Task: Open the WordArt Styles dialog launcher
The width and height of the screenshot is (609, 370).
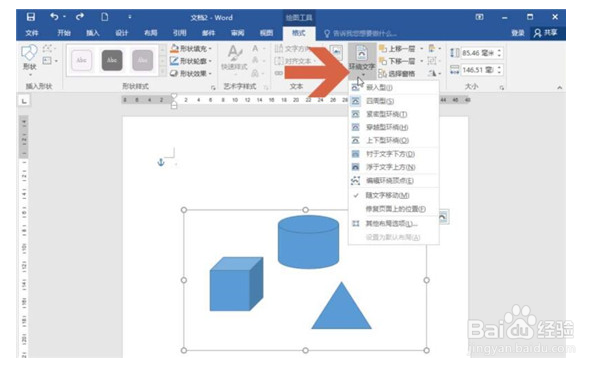Action: (x=266, y=88)
